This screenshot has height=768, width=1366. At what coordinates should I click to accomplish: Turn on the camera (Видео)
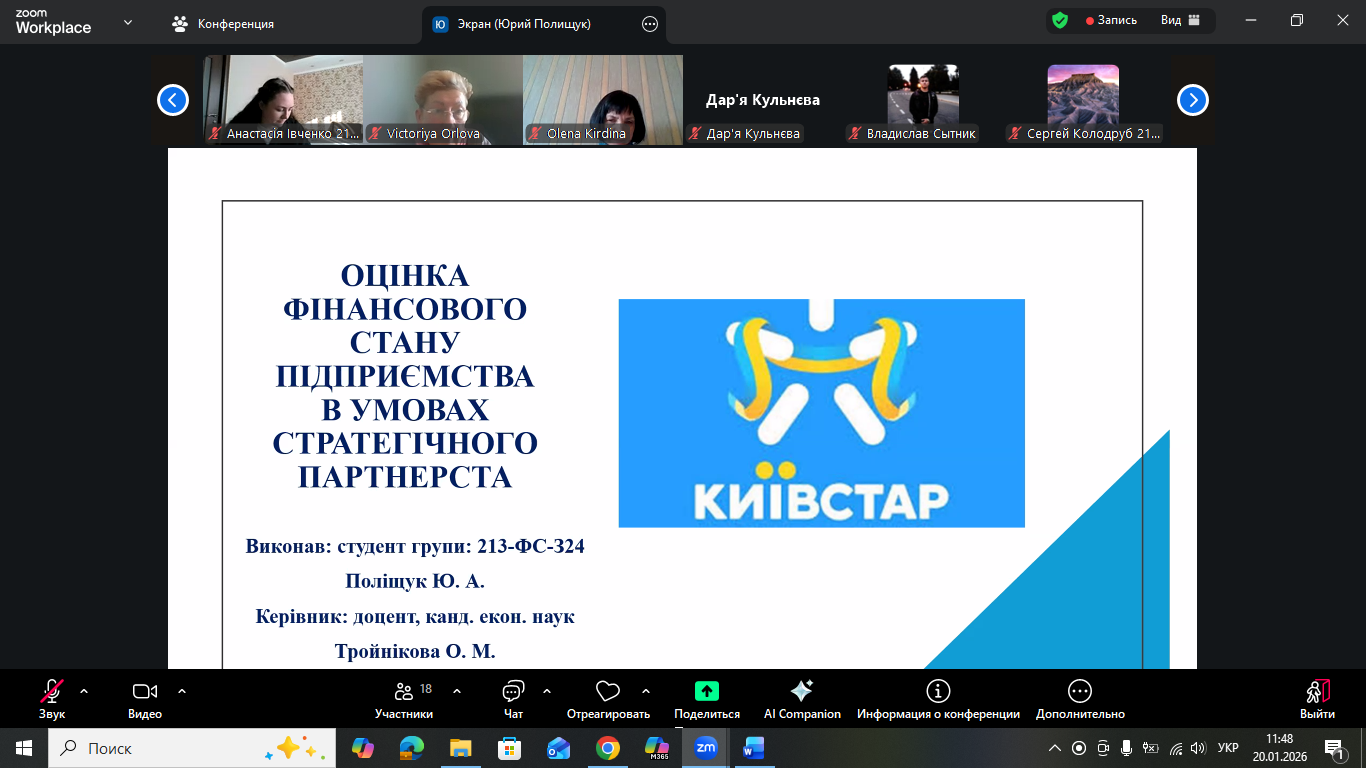pos(145,691)
